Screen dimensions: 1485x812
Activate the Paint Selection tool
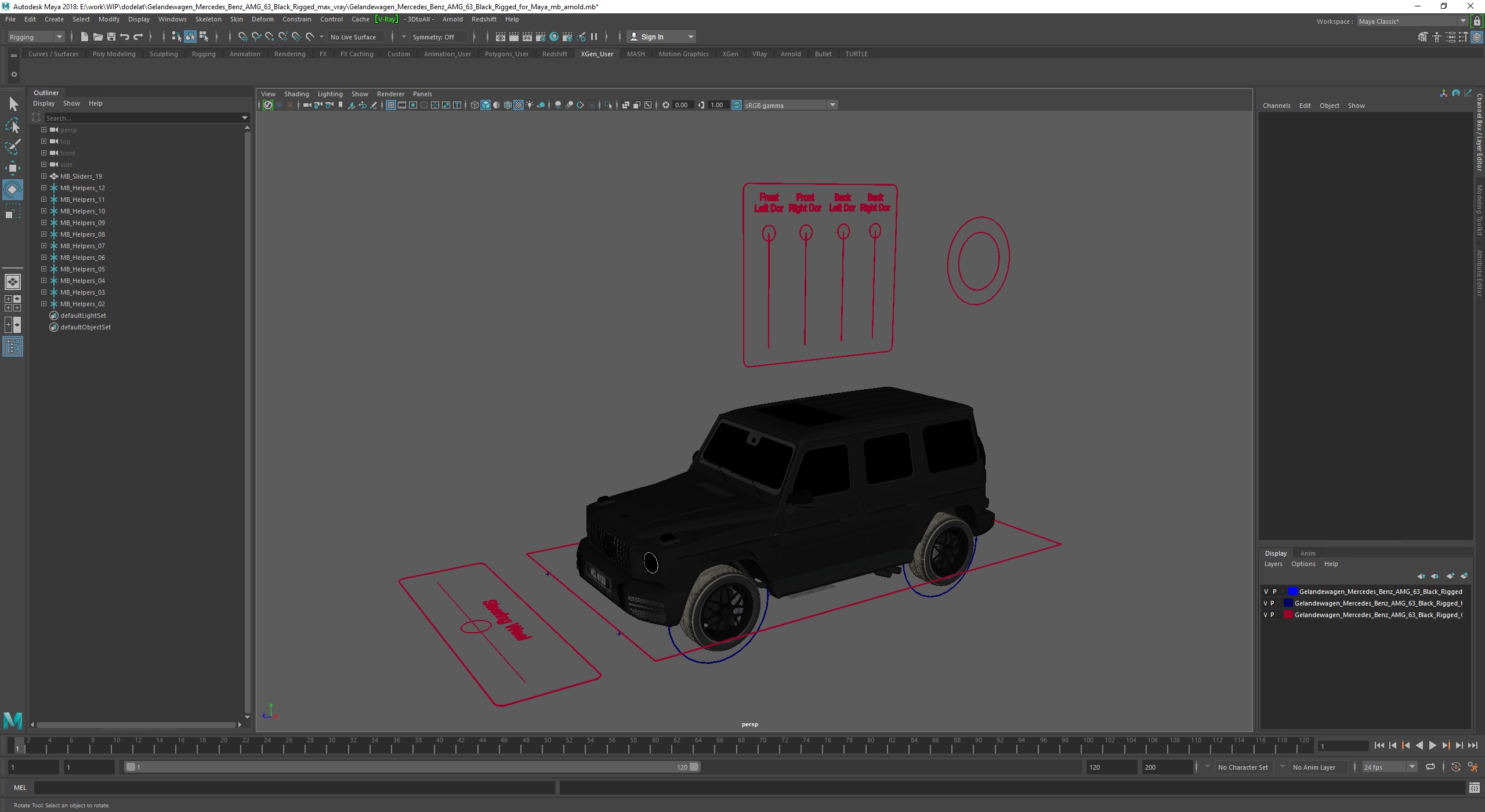click(13, 147)
